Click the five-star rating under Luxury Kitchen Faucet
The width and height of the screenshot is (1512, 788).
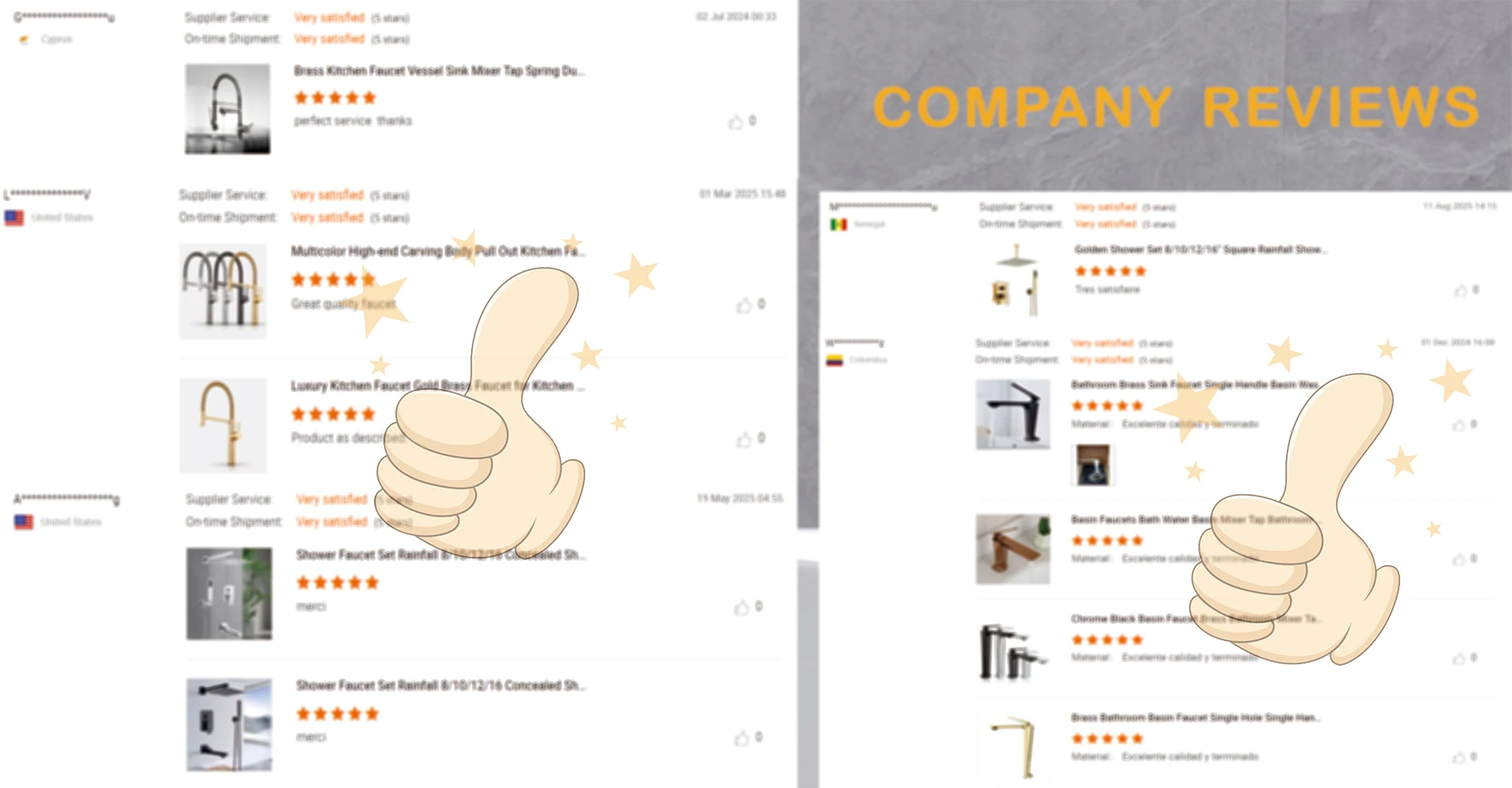(x=333, y=414)
